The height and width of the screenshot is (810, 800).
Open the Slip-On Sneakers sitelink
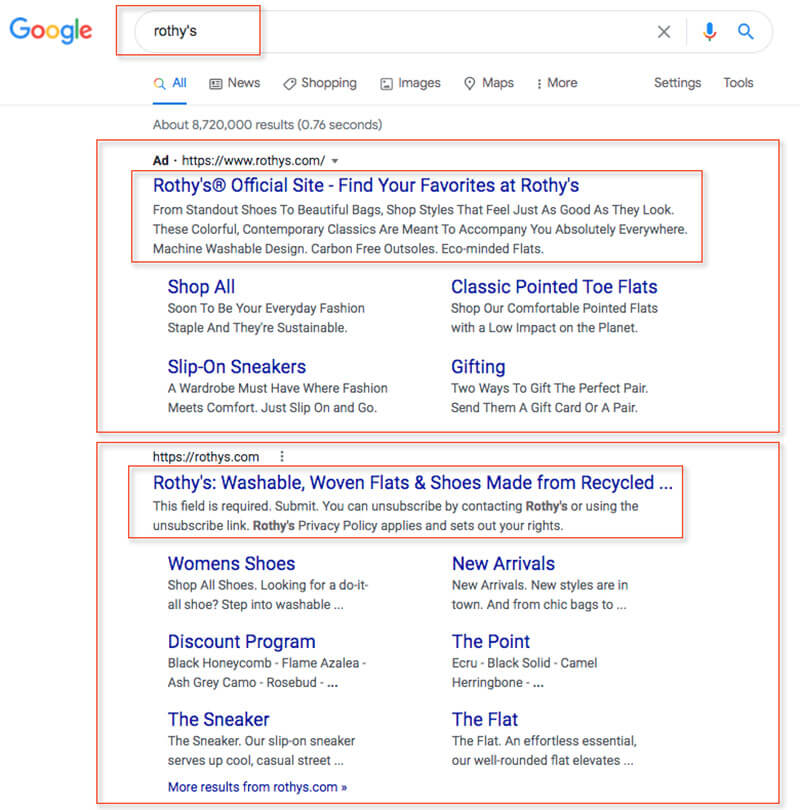[x=237, y=367]
